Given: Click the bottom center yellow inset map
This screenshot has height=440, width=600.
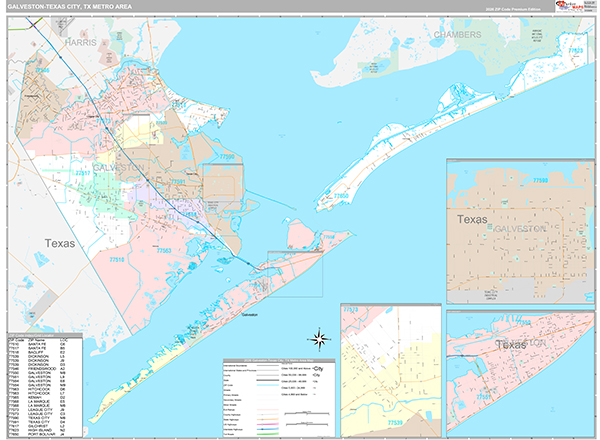Looking at the screenshot, I should pyautogui.click(x=390, y=370).
